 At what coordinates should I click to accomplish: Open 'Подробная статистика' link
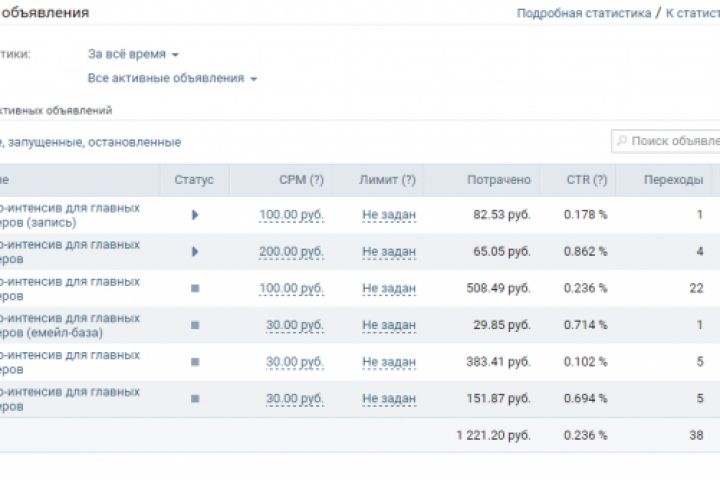click(583, 14)
